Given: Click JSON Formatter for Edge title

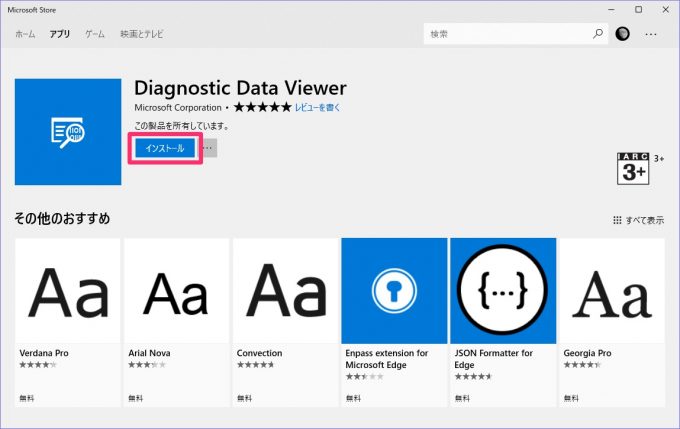Looking at the screenshot, I should click(x=494, y=359).
